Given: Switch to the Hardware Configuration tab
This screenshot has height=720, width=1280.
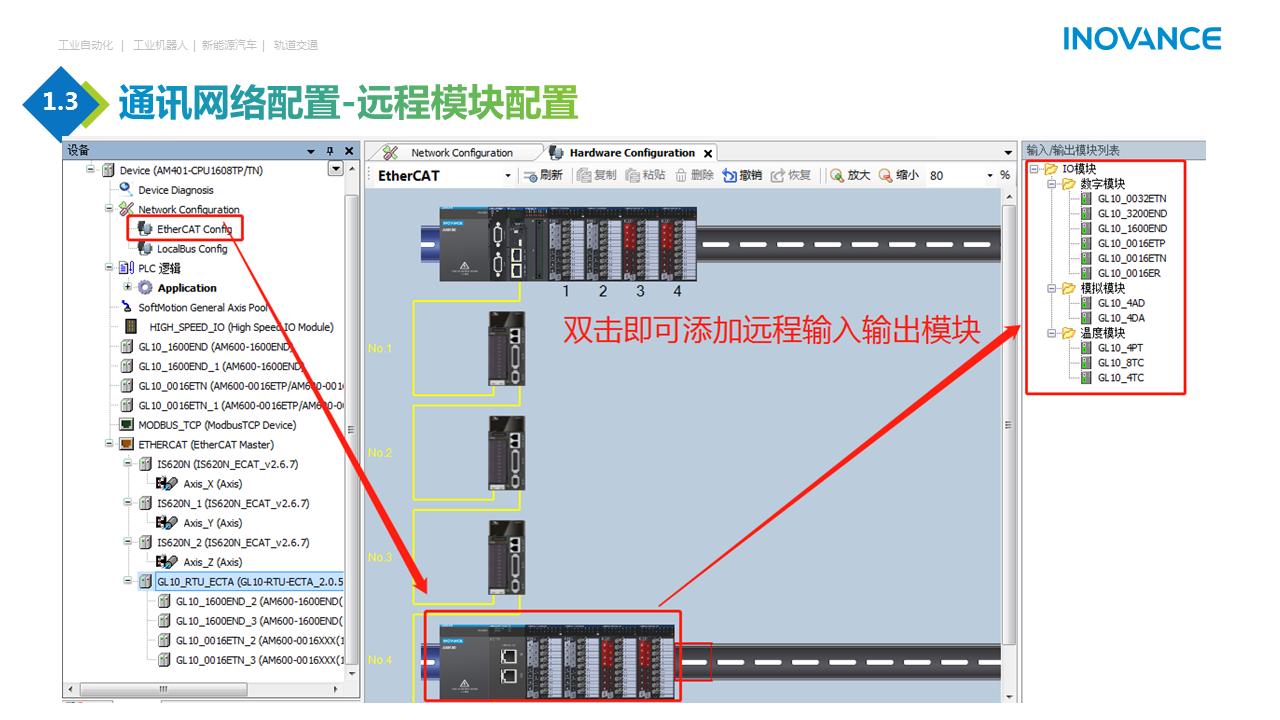Looking at the screenshot, I should click(630, 152).
